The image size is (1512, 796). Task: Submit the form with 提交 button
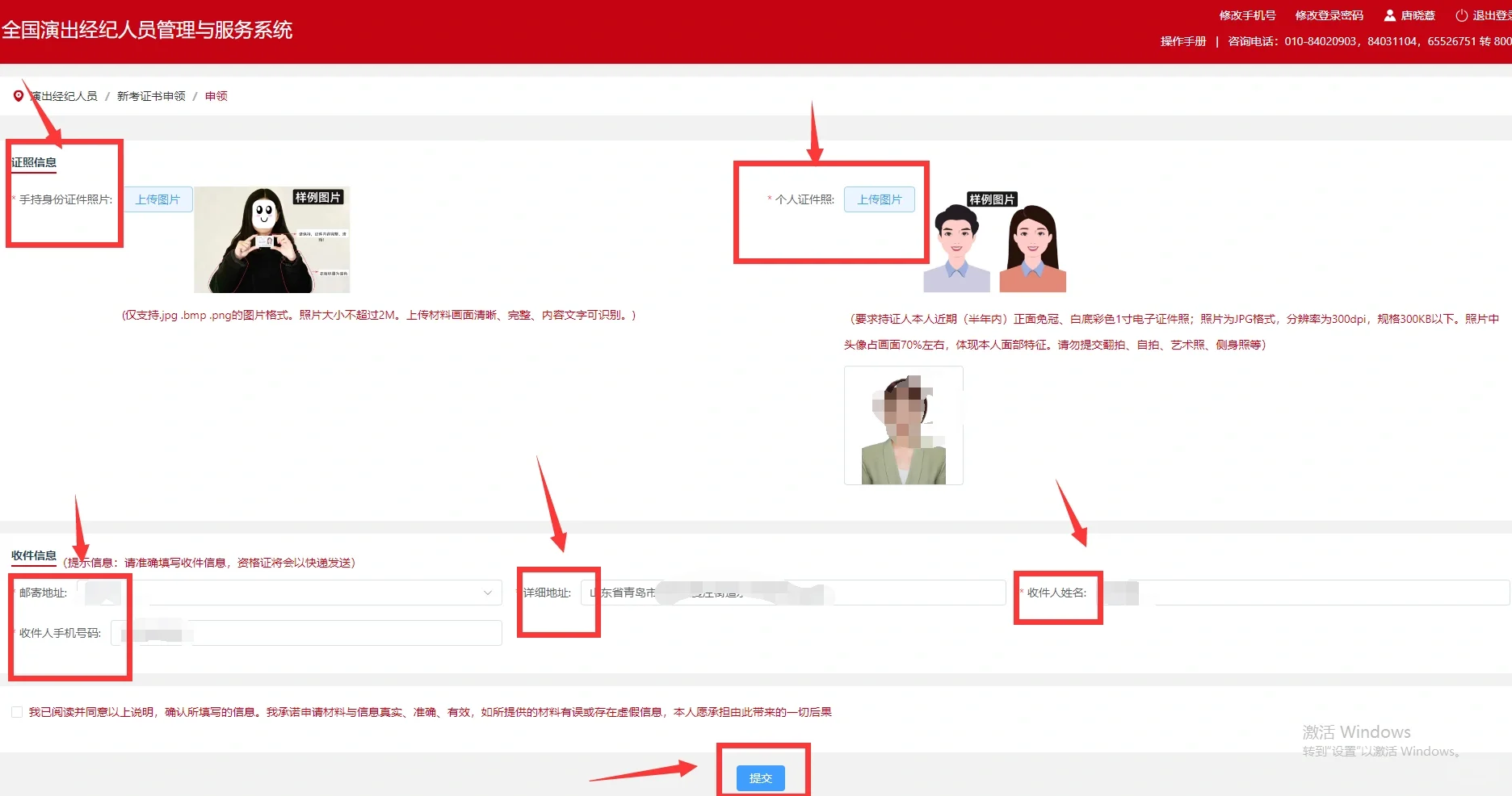tap(761, 778)
